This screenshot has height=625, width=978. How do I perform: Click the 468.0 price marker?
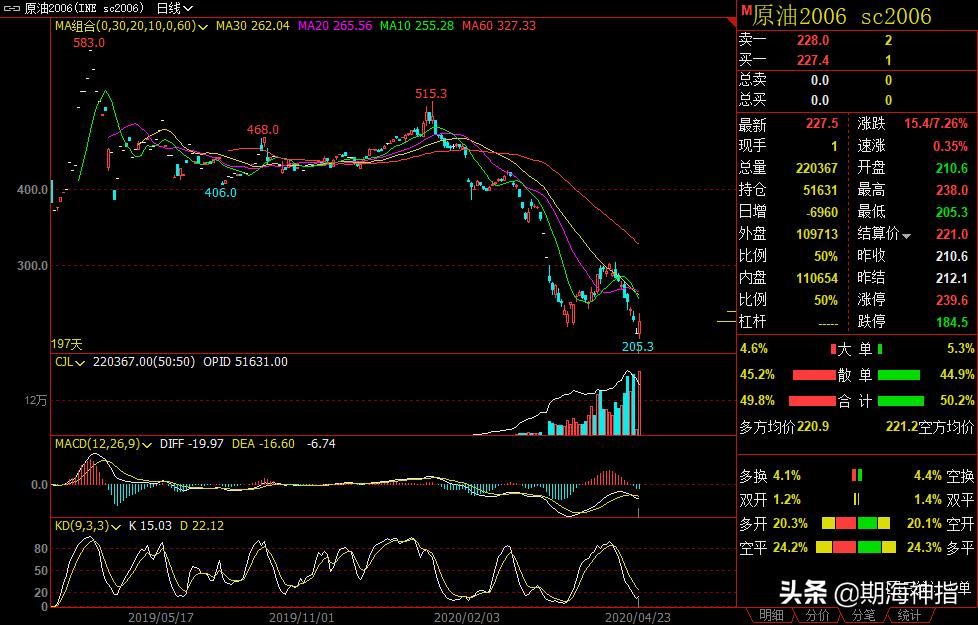click(x=263, y=130)
